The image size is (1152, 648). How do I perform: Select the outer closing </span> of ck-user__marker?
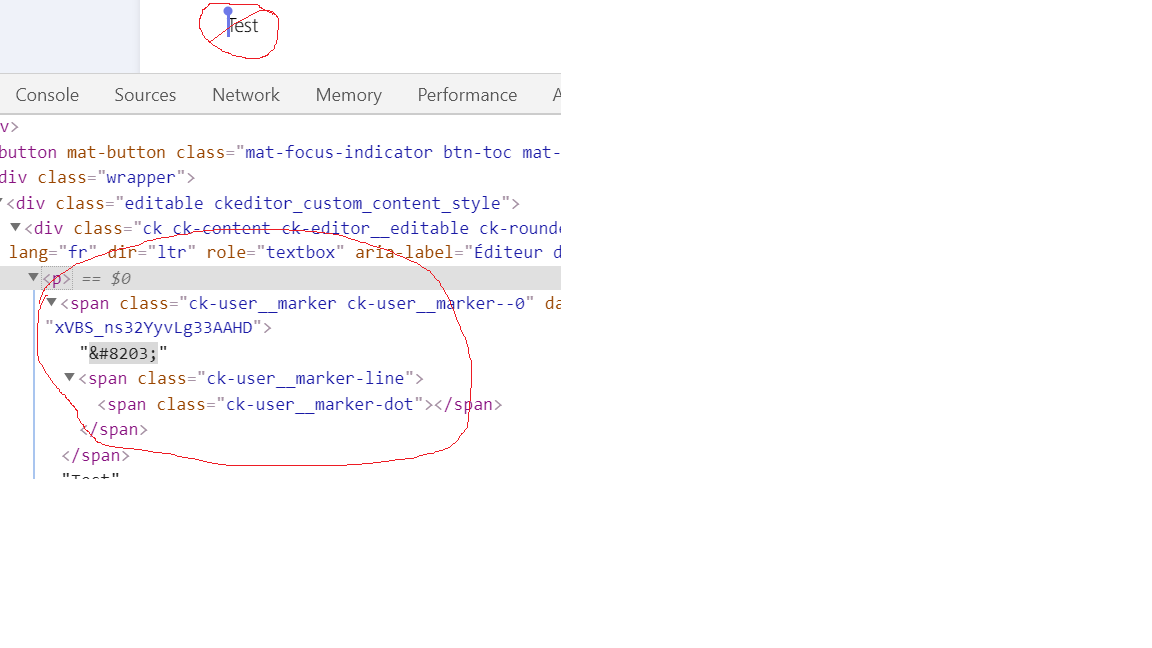[x=96, y=456]
